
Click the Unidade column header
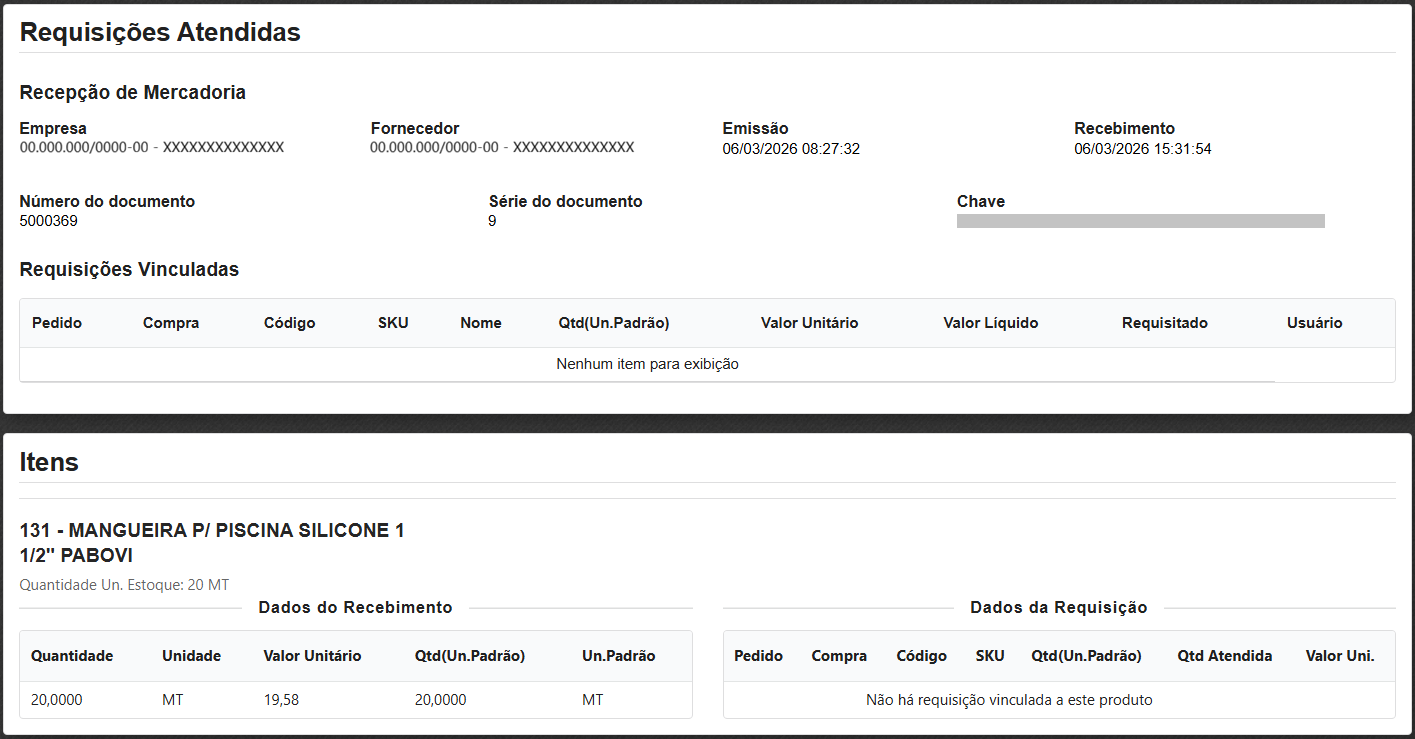[191, 656]
